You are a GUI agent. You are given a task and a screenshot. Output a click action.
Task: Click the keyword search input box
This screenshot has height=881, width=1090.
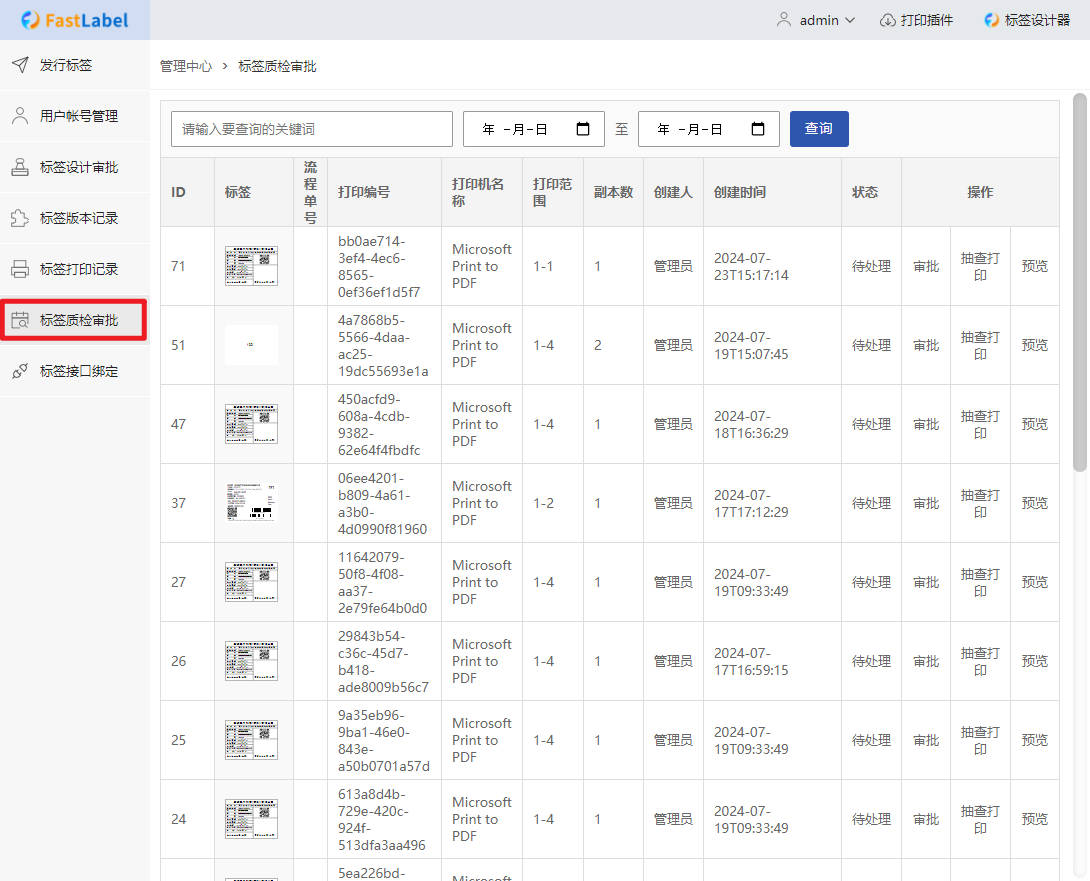[x=312, y=129]
